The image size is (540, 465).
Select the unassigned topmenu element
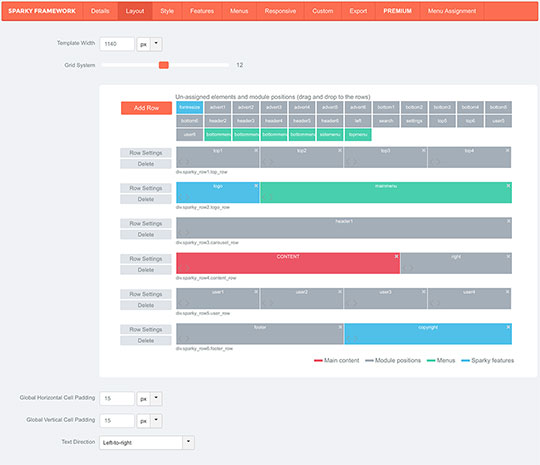pyautogui.click(x=358, y=134)
